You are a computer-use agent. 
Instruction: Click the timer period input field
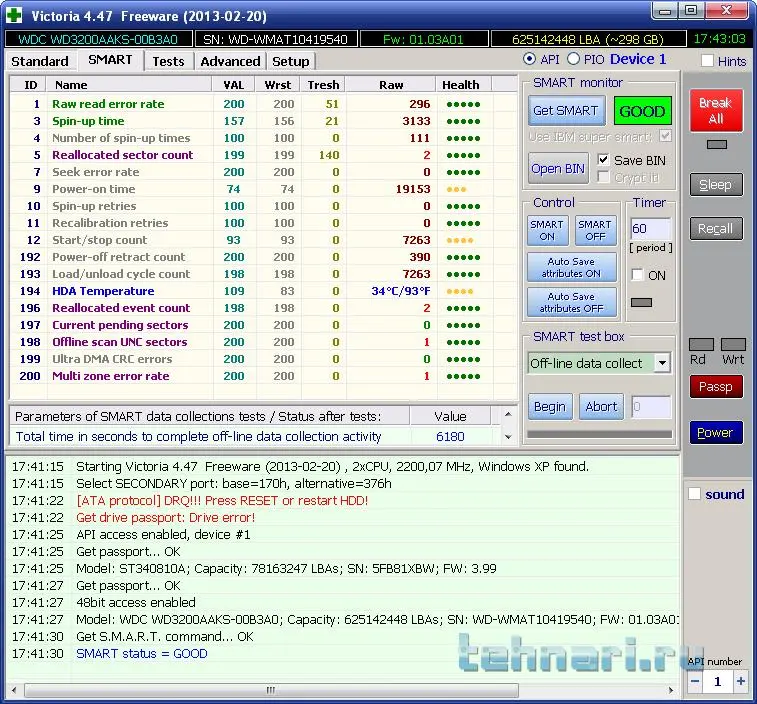click(x=650, y=228)
